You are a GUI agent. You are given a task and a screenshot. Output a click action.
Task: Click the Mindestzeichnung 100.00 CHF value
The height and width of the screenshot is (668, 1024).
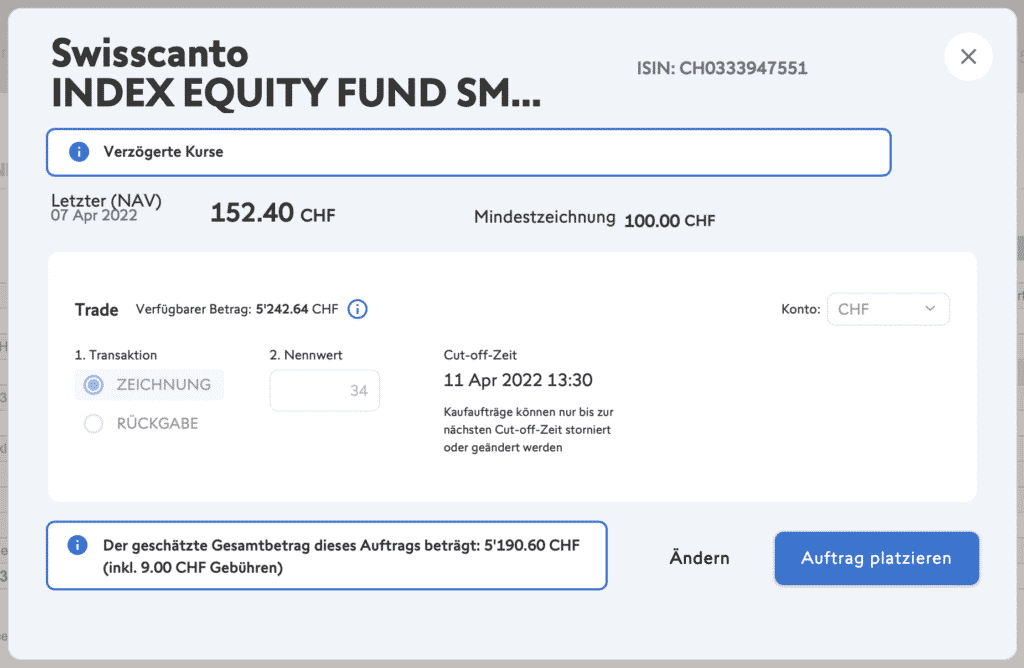point(669,220)
